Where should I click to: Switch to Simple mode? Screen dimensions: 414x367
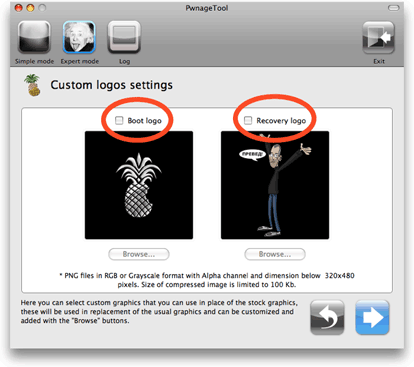pos(34,37)
